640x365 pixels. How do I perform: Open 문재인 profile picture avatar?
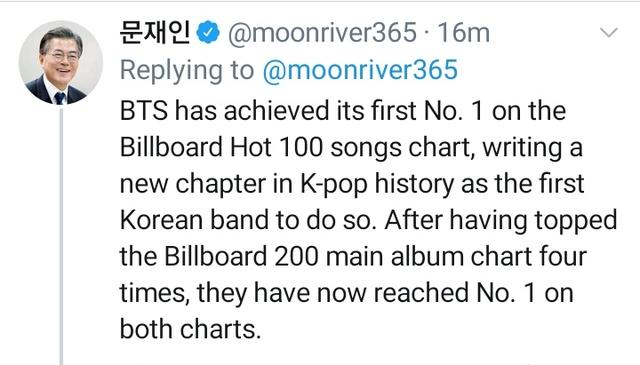point(60,63)
